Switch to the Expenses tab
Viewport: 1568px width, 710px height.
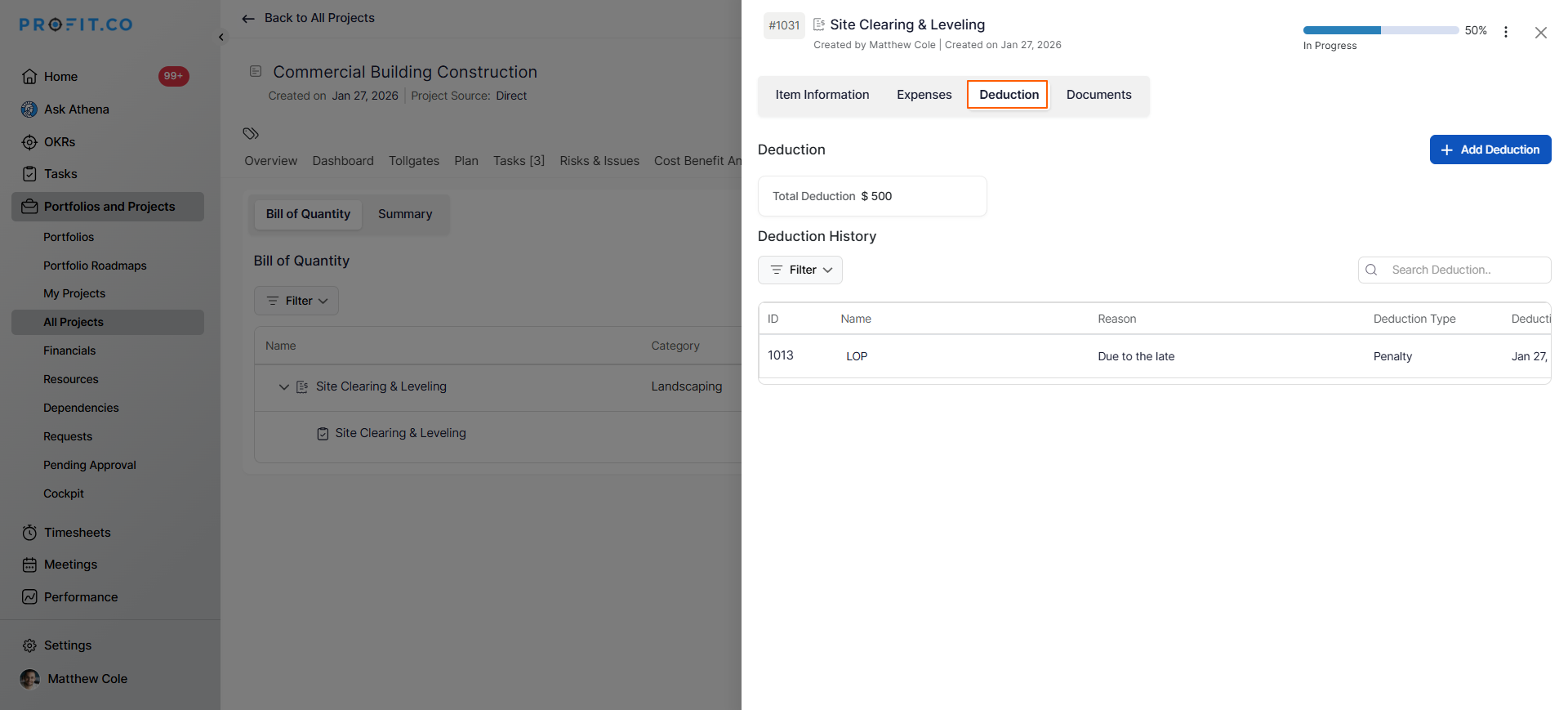coord(924,95)
